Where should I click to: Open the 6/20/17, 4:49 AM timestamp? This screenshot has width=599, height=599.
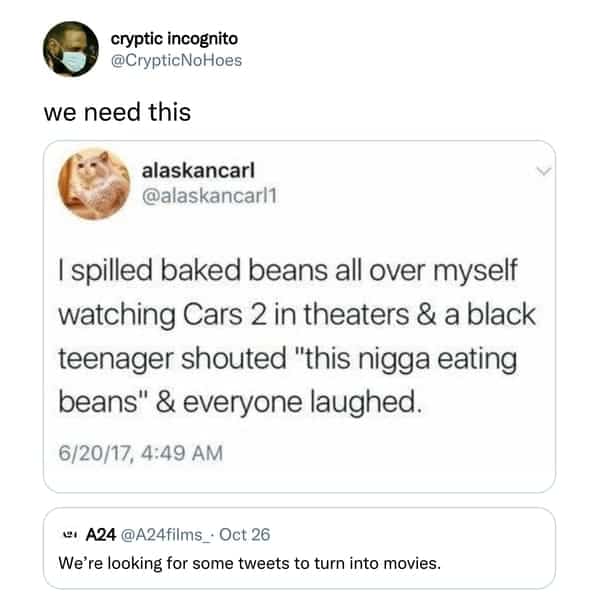tap(141, 453)
